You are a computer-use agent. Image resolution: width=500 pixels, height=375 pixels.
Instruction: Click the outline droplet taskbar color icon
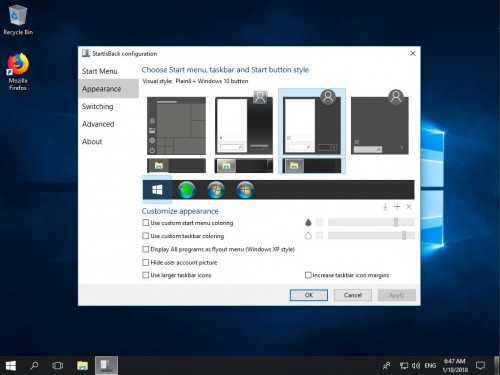[x=308, y=236]
